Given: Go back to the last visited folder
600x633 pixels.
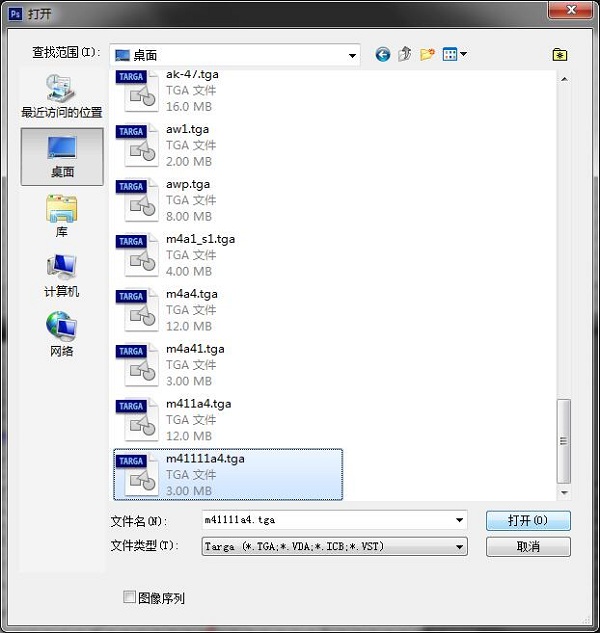Looking at the screenshot, I should point(382,54).
